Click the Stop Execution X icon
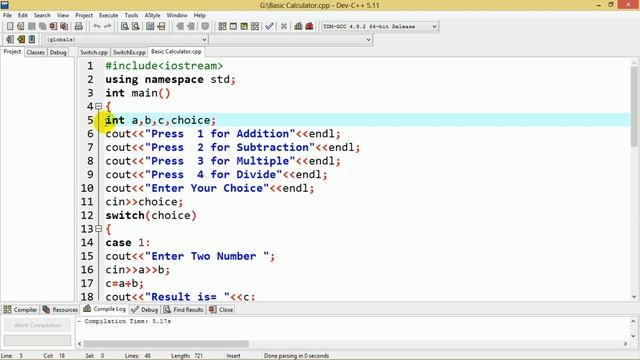Viewport: 640px width, 360px height. coord(284,26)
